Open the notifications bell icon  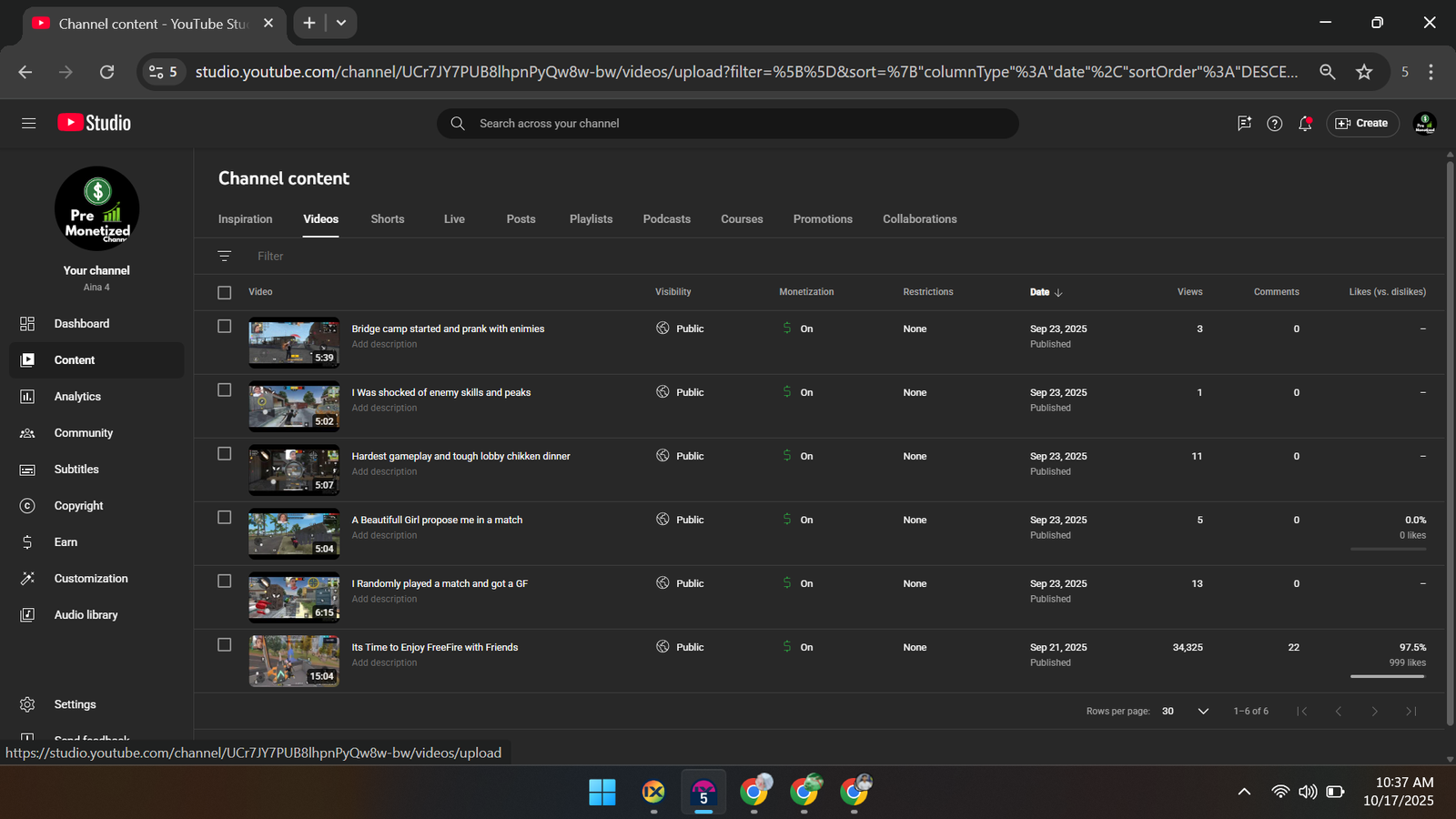pos(1305,124)
